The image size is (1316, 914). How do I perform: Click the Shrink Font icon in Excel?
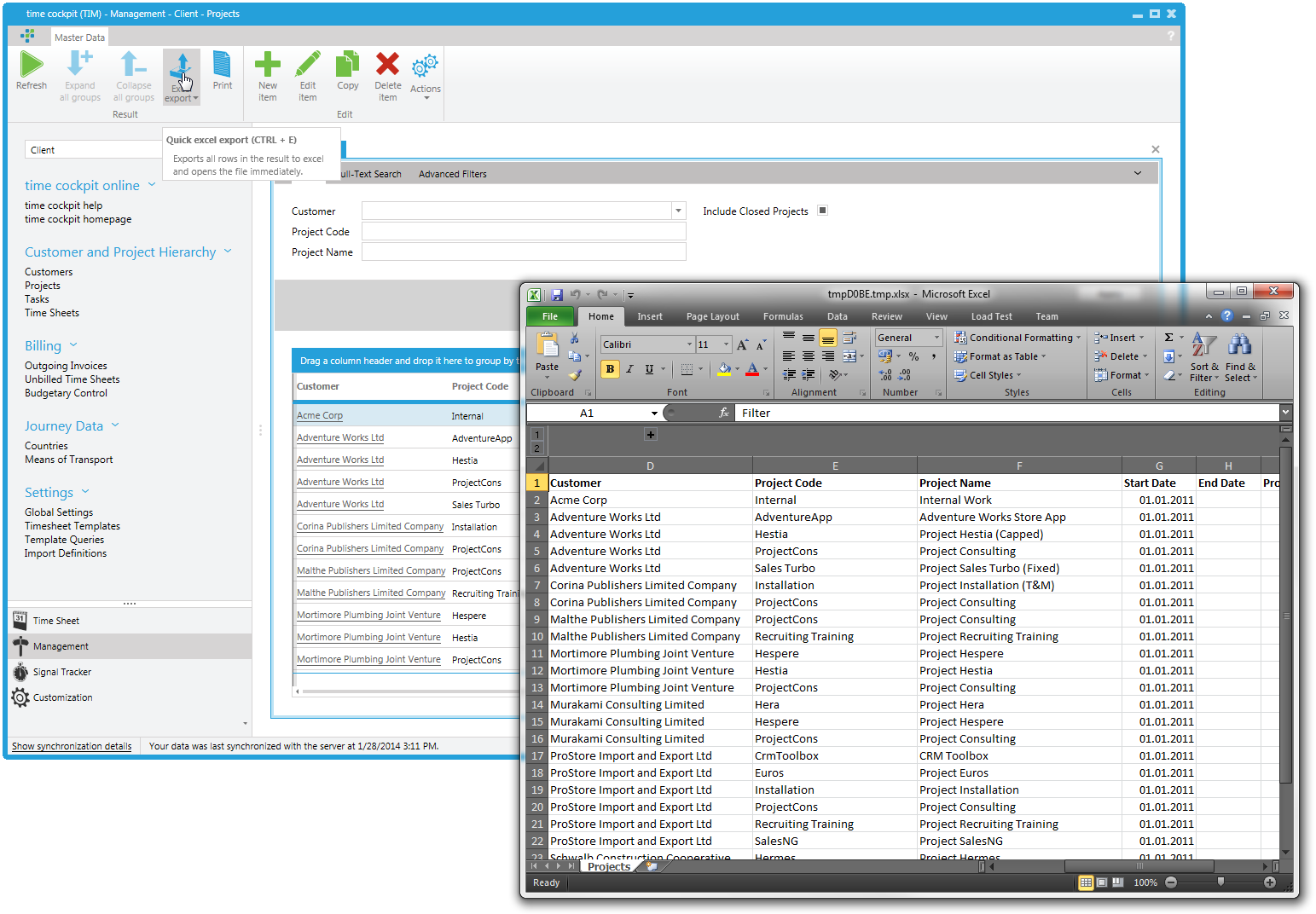tap(760, 344)
